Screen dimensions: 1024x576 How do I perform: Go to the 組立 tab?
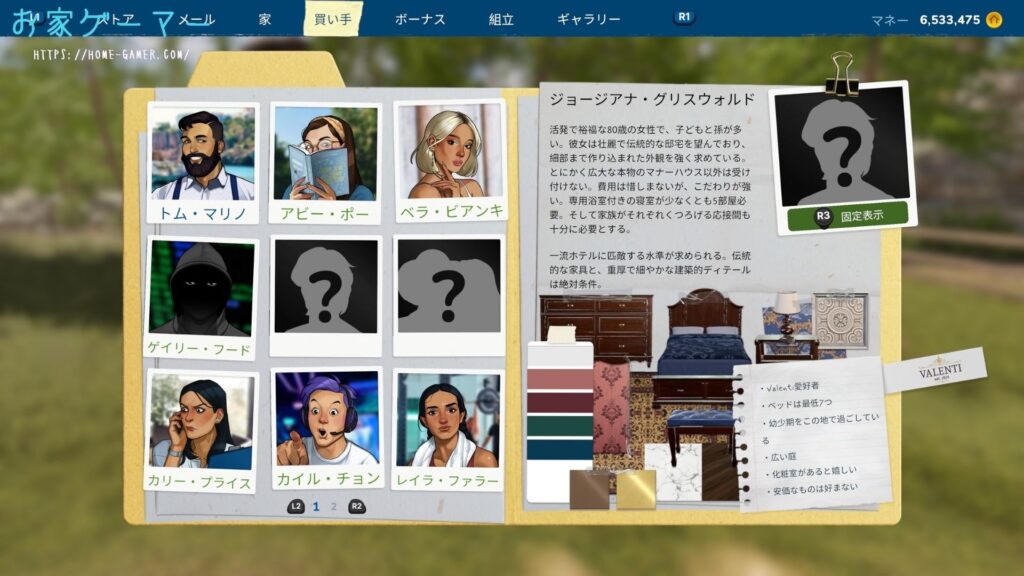(501, 20)
